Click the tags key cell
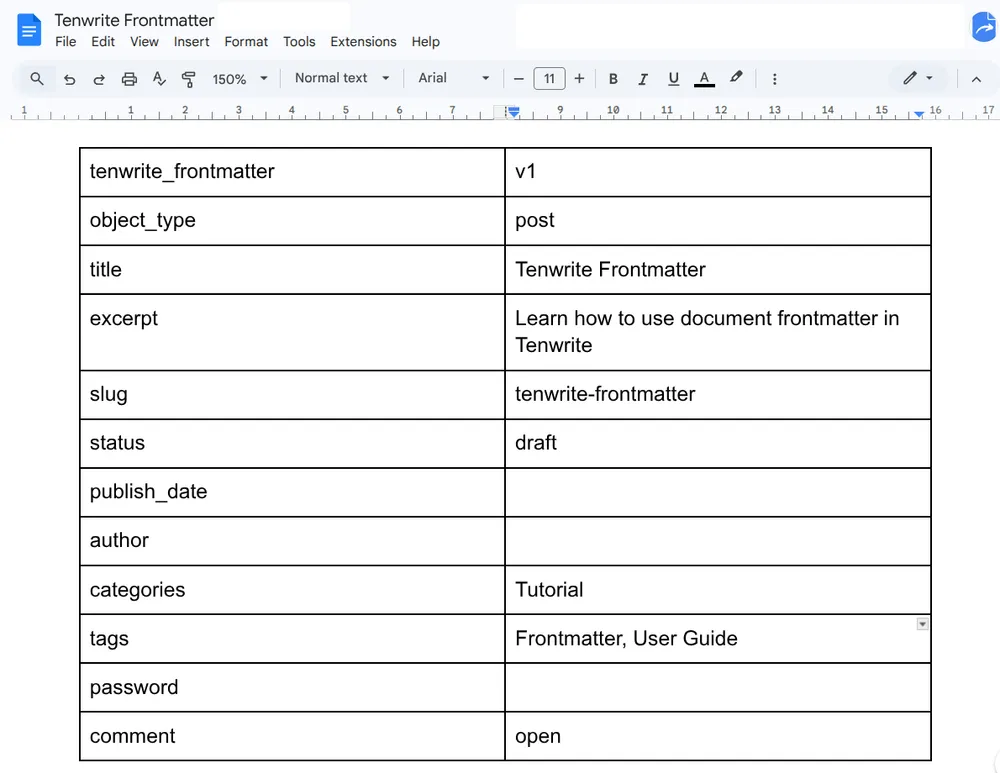The image size is (1000, 773). click(x=292, y=638)
